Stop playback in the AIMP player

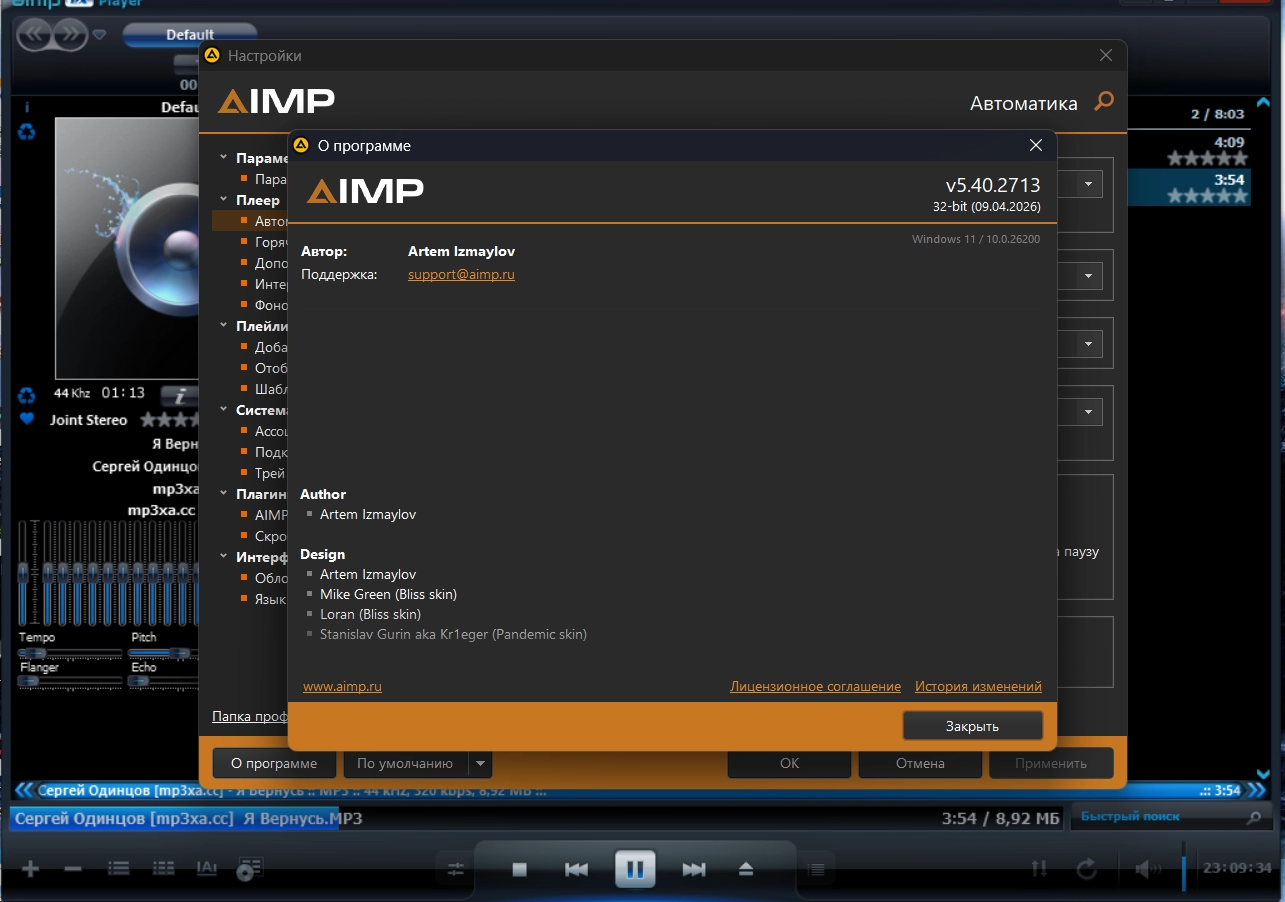point(519,869)
